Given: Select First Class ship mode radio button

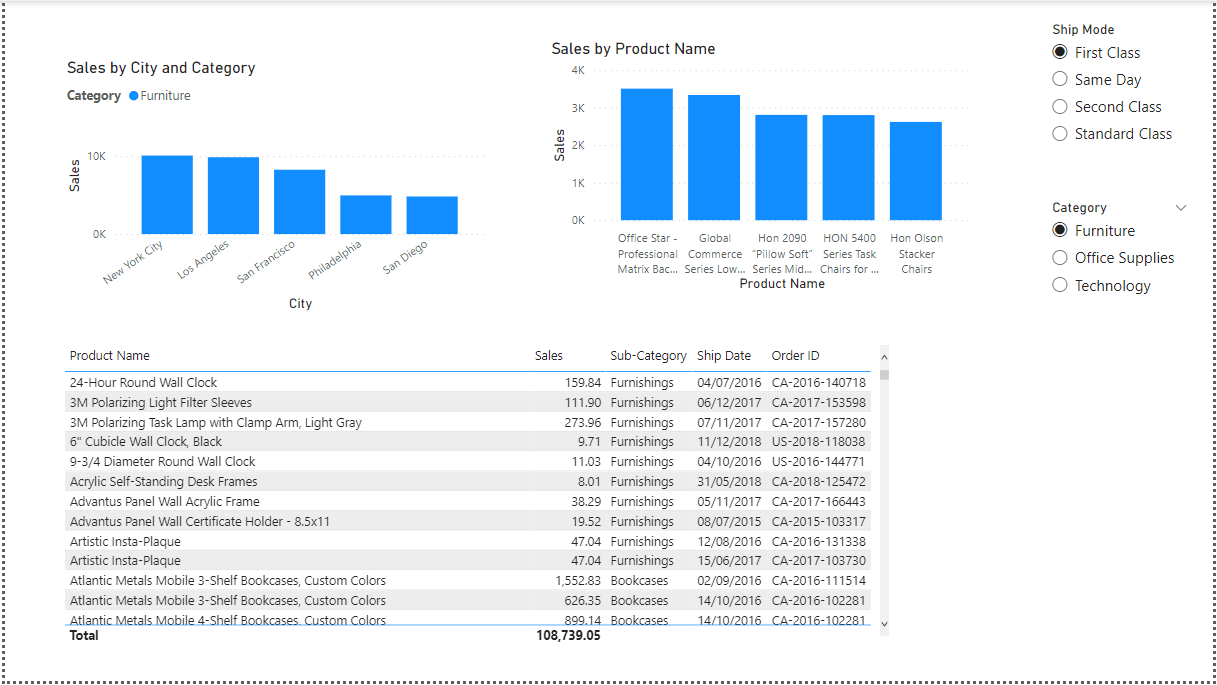Looking at the screenshot, I should [x=1060, y=52].
